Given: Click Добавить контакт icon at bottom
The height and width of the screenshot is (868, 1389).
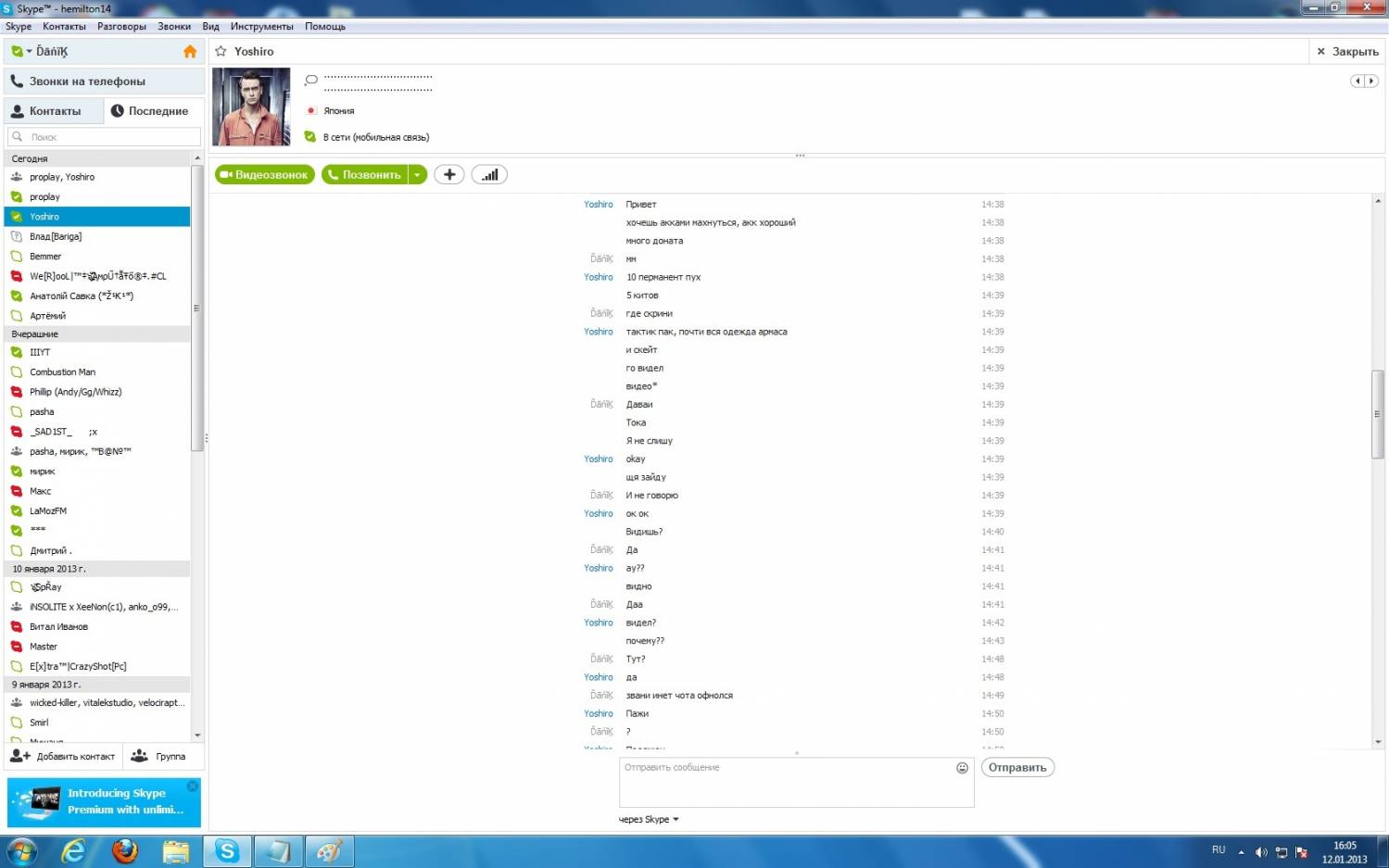Looking at the screenshot, I should [x=20, y=756].
